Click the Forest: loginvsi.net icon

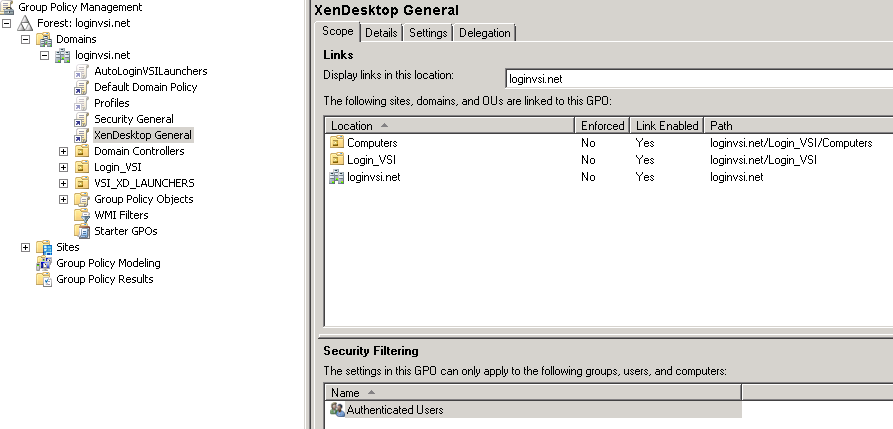[x=26, y=23]
